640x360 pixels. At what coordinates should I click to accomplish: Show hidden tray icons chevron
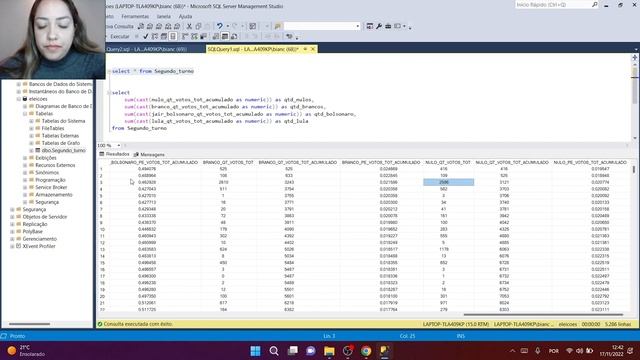(513, 351)
